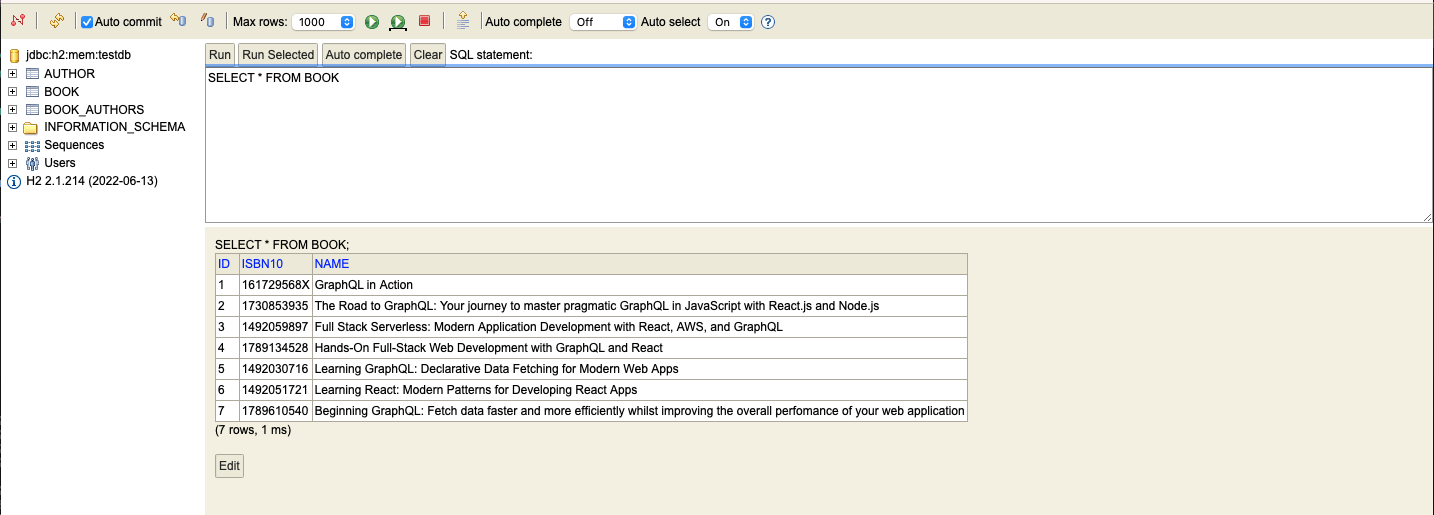Open Help via blue question mark icon
Image resolution: width=1434 pixels, height=515 pixels.
tap(768, 22)
